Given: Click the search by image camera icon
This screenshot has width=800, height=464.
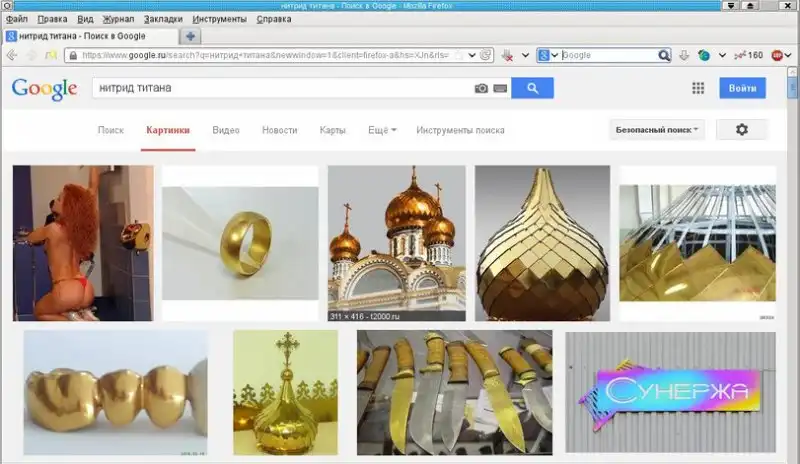Looking at the screenshot, I should coord(481,88).
